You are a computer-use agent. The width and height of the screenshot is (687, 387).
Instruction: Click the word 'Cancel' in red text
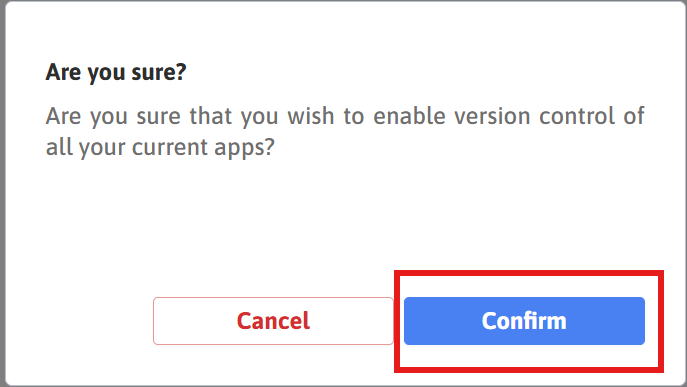tap(273, 321)
